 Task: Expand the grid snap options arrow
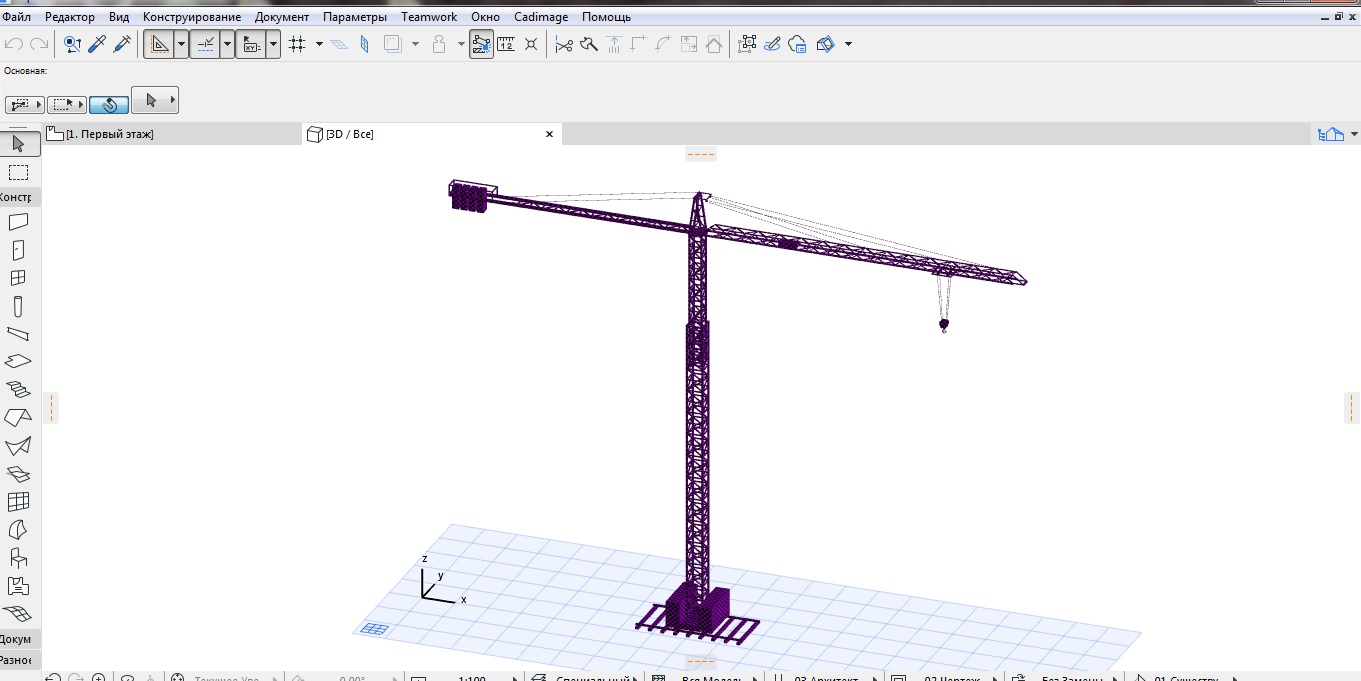click(319, 44)
